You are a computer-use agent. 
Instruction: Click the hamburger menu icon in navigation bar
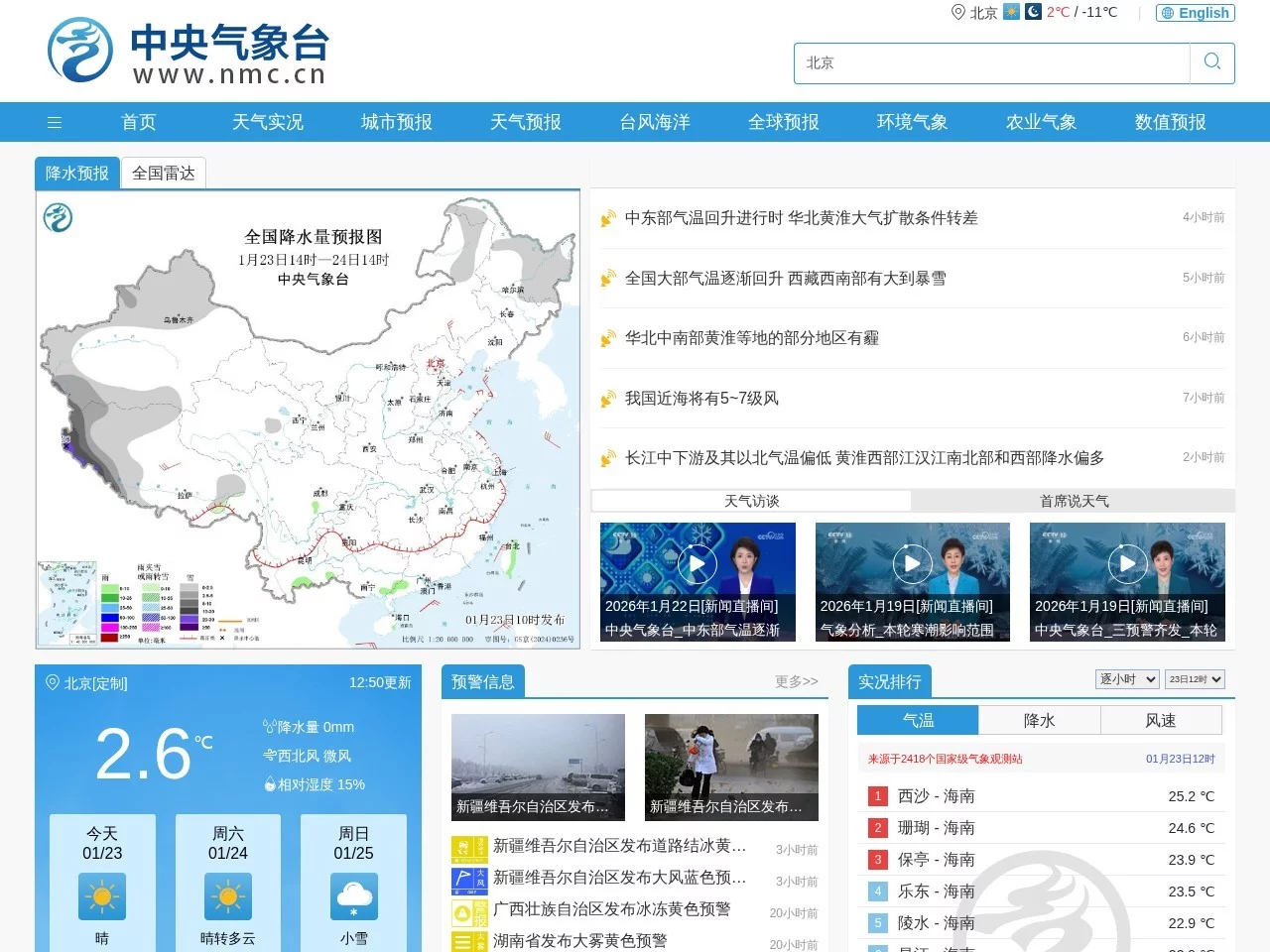click(x=55, y=122)
